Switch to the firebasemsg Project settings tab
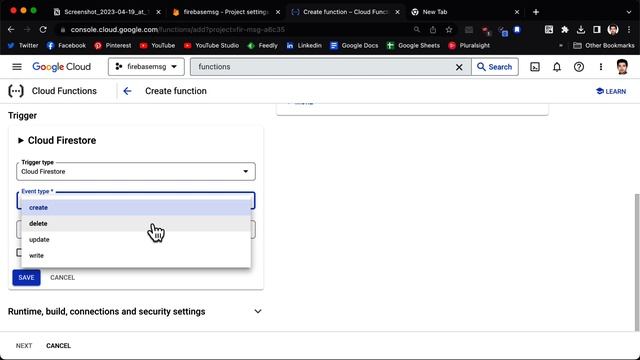 coord(227,12)
